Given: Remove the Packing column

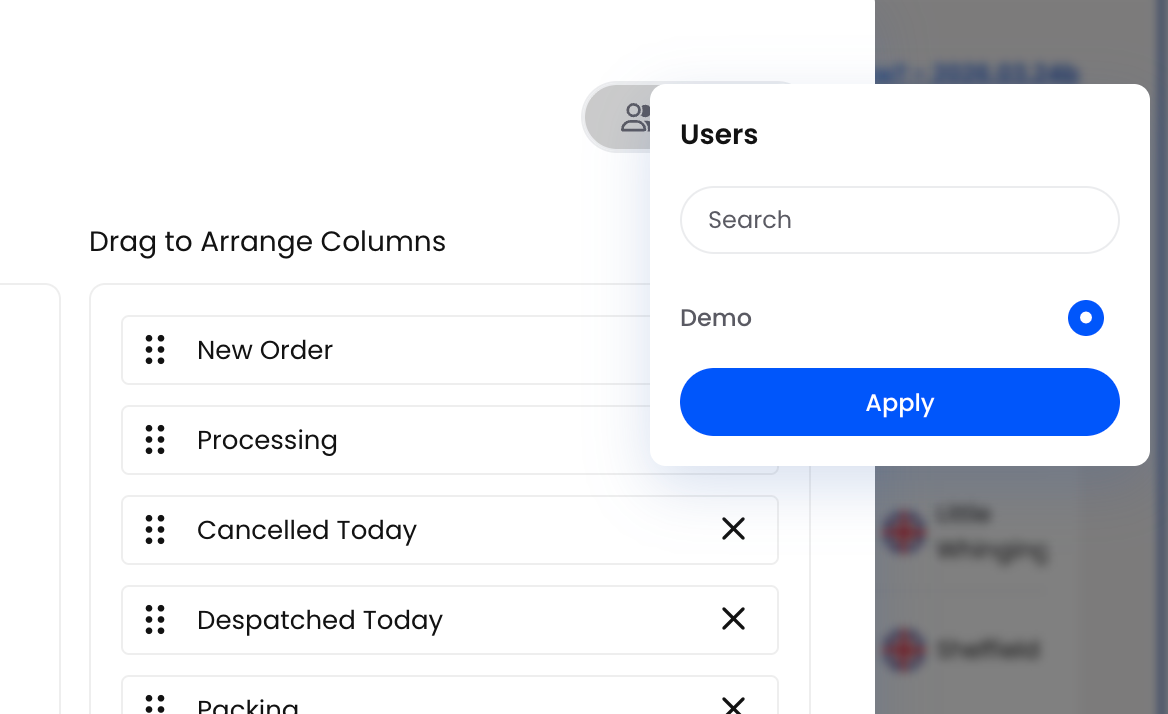Looking at the screenshot, I should pyautogui.click(x=734, y=705).
